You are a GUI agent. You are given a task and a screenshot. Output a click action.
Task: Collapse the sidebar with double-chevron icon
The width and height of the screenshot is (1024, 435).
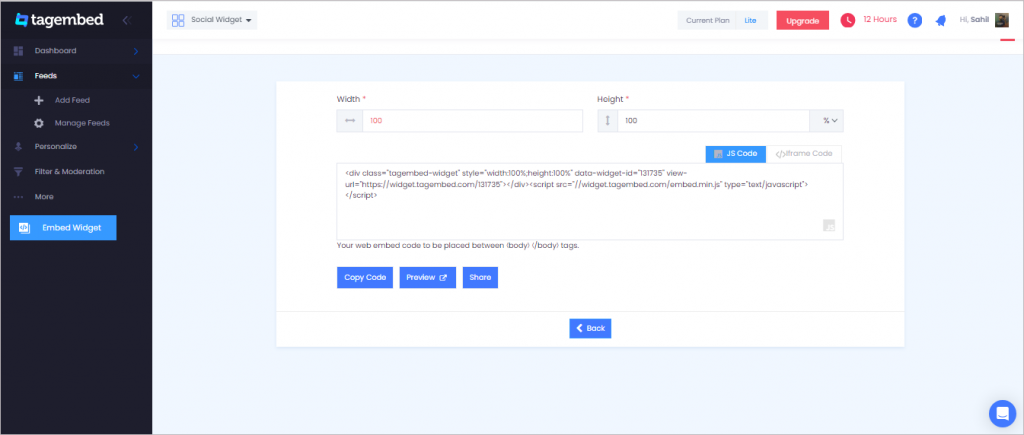127,20
